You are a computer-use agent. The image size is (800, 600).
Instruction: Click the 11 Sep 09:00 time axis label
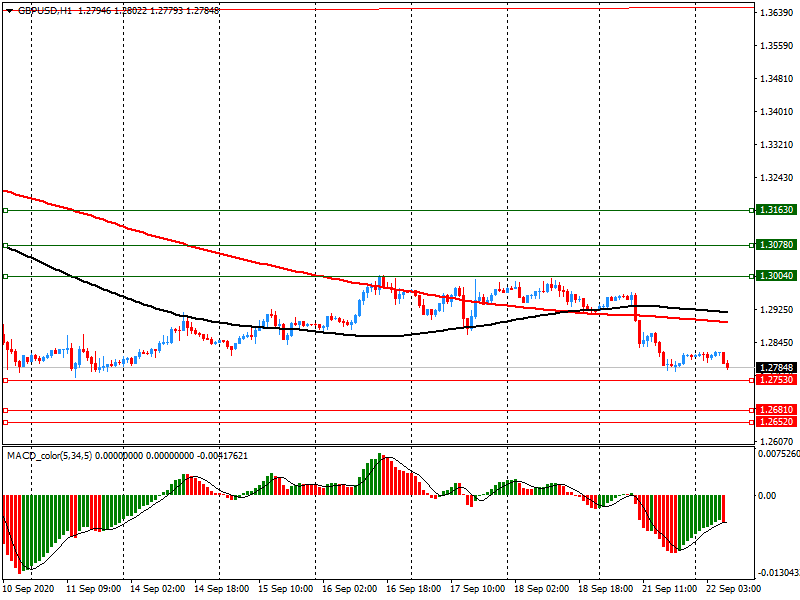[94, 589]
